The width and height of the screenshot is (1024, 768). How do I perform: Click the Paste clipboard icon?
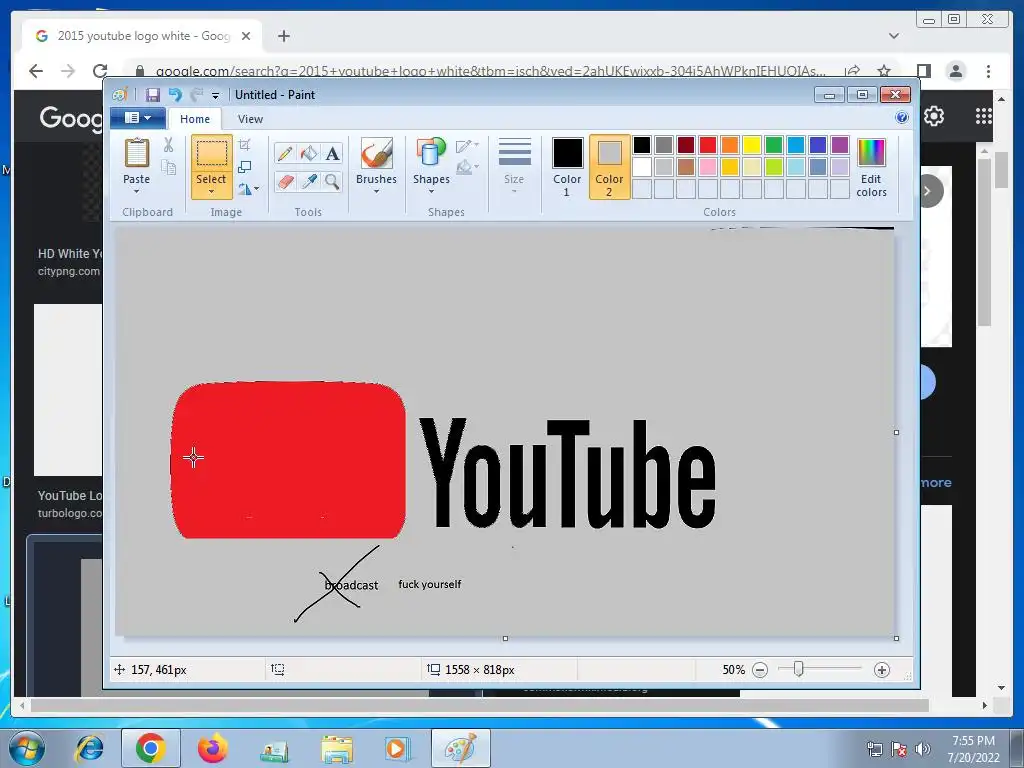136,153
